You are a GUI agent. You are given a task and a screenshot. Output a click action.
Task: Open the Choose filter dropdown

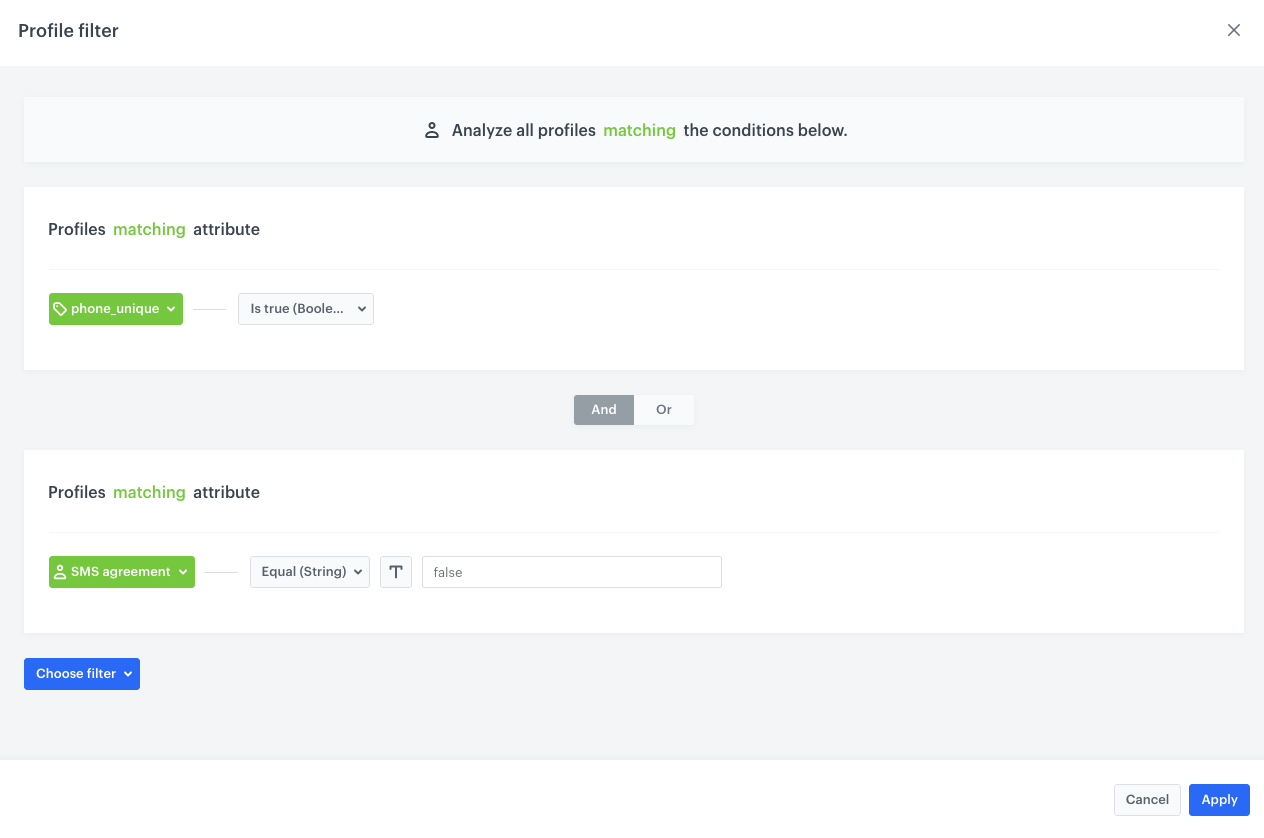76,674
